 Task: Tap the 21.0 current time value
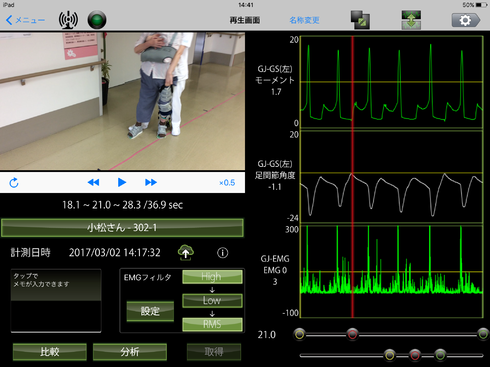click(x=267, y=335)
